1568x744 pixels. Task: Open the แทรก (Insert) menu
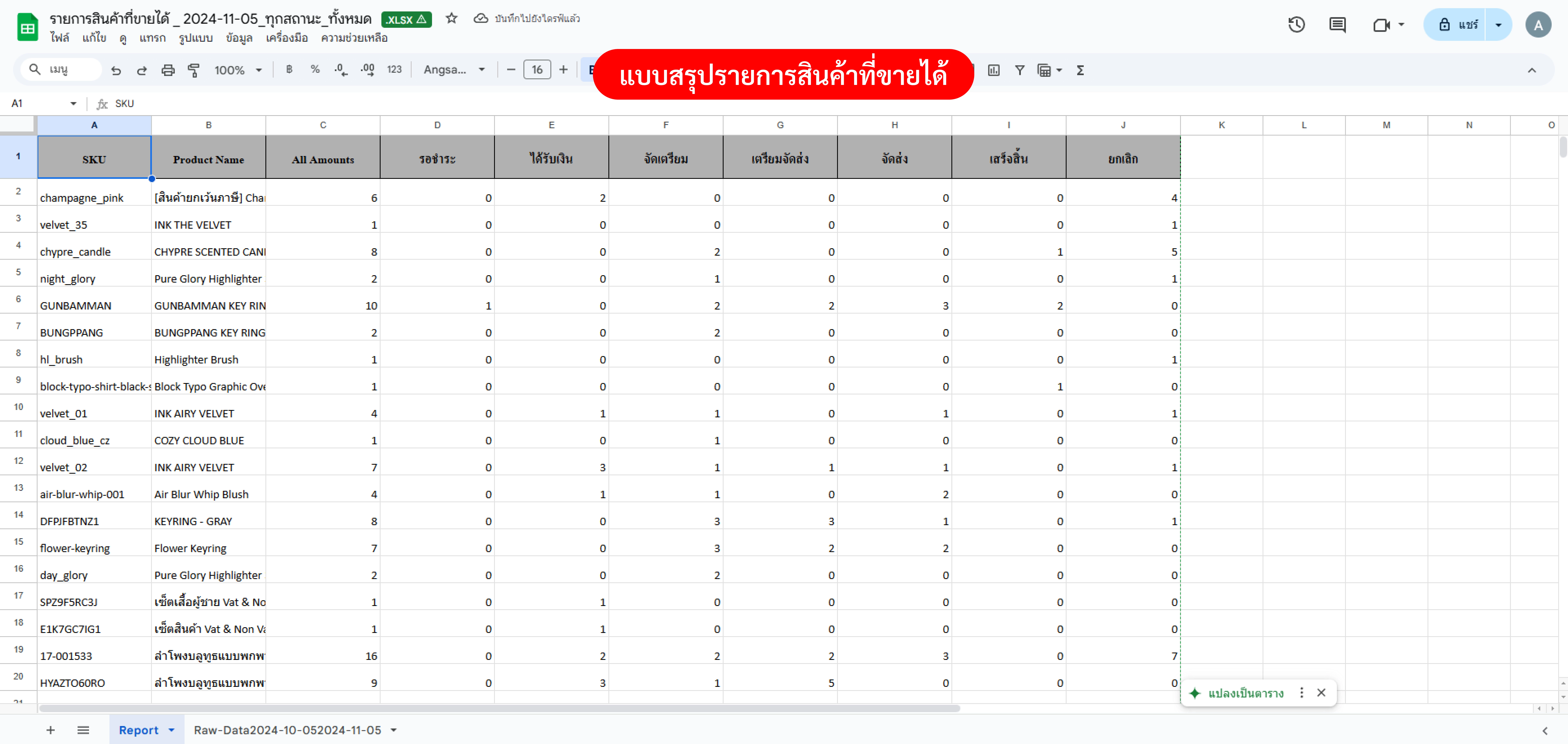tap(152, 38)
